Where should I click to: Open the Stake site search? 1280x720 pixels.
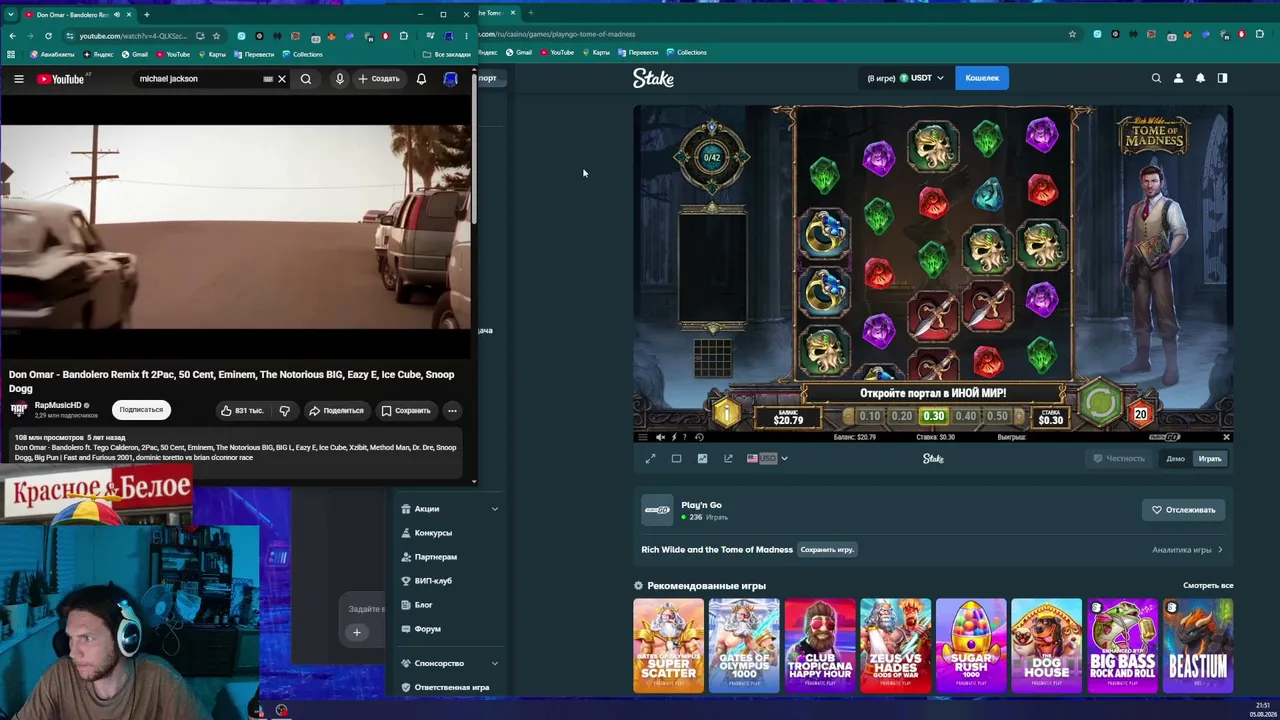tap(1156, 78)
